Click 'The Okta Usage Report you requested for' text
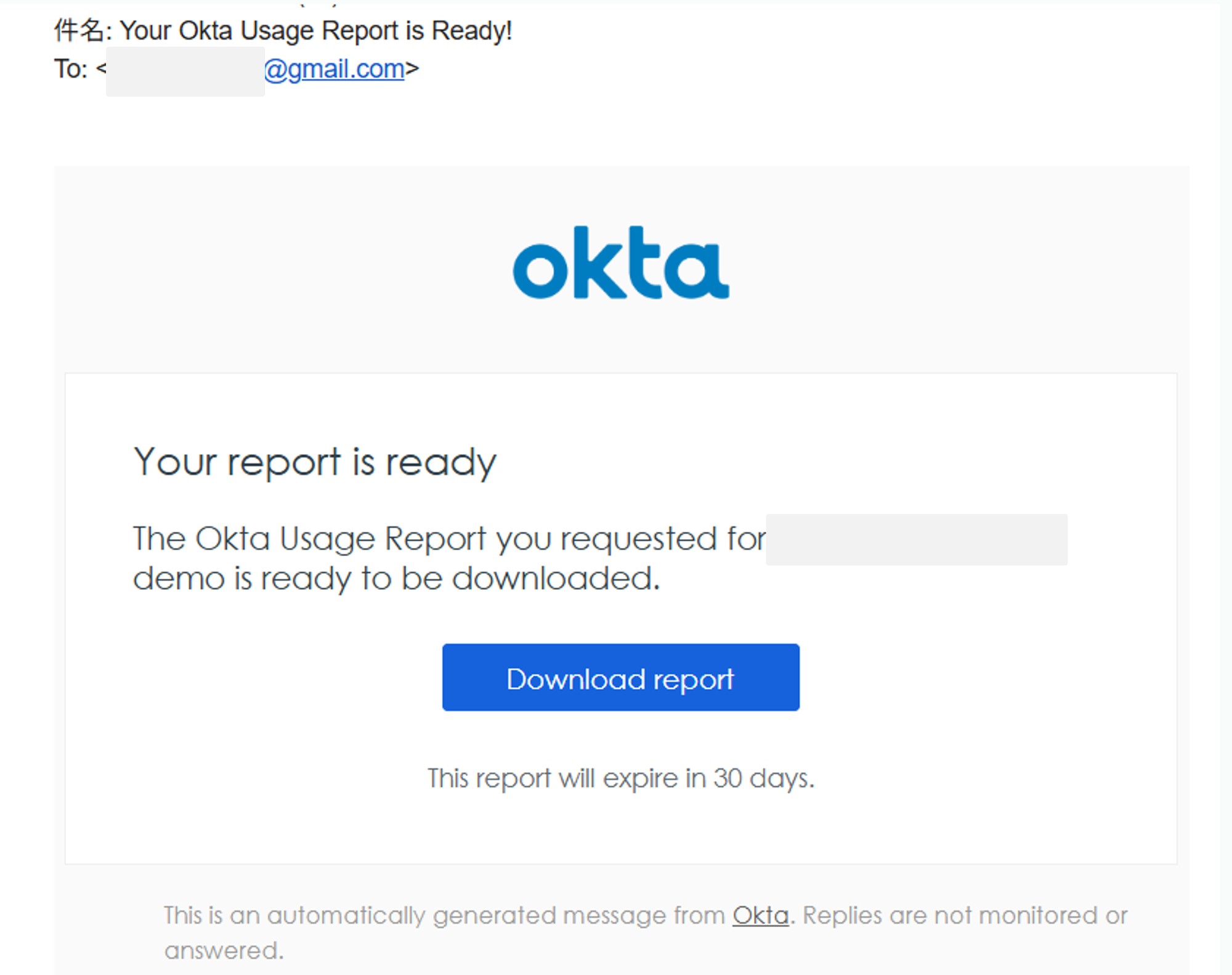Viewport: 1232px width, 975px height. click(x=449, y=539)
